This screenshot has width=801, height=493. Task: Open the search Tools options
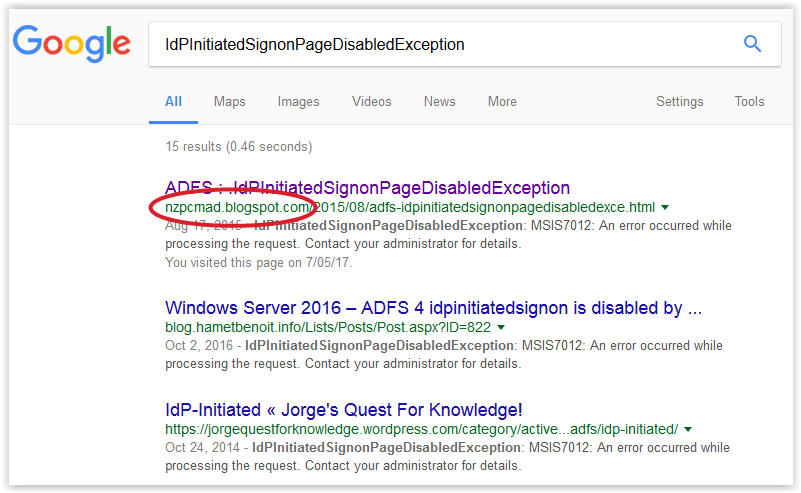(x=749, y=102)
